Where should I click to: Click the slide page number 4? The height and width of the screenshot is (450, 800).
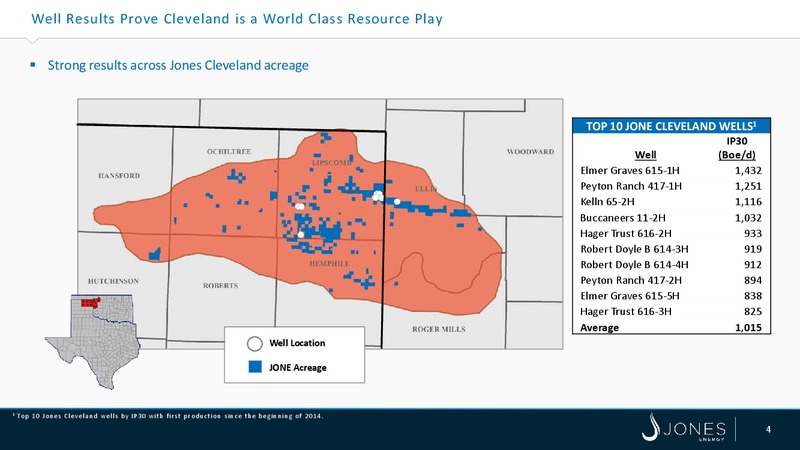(768, 430)
